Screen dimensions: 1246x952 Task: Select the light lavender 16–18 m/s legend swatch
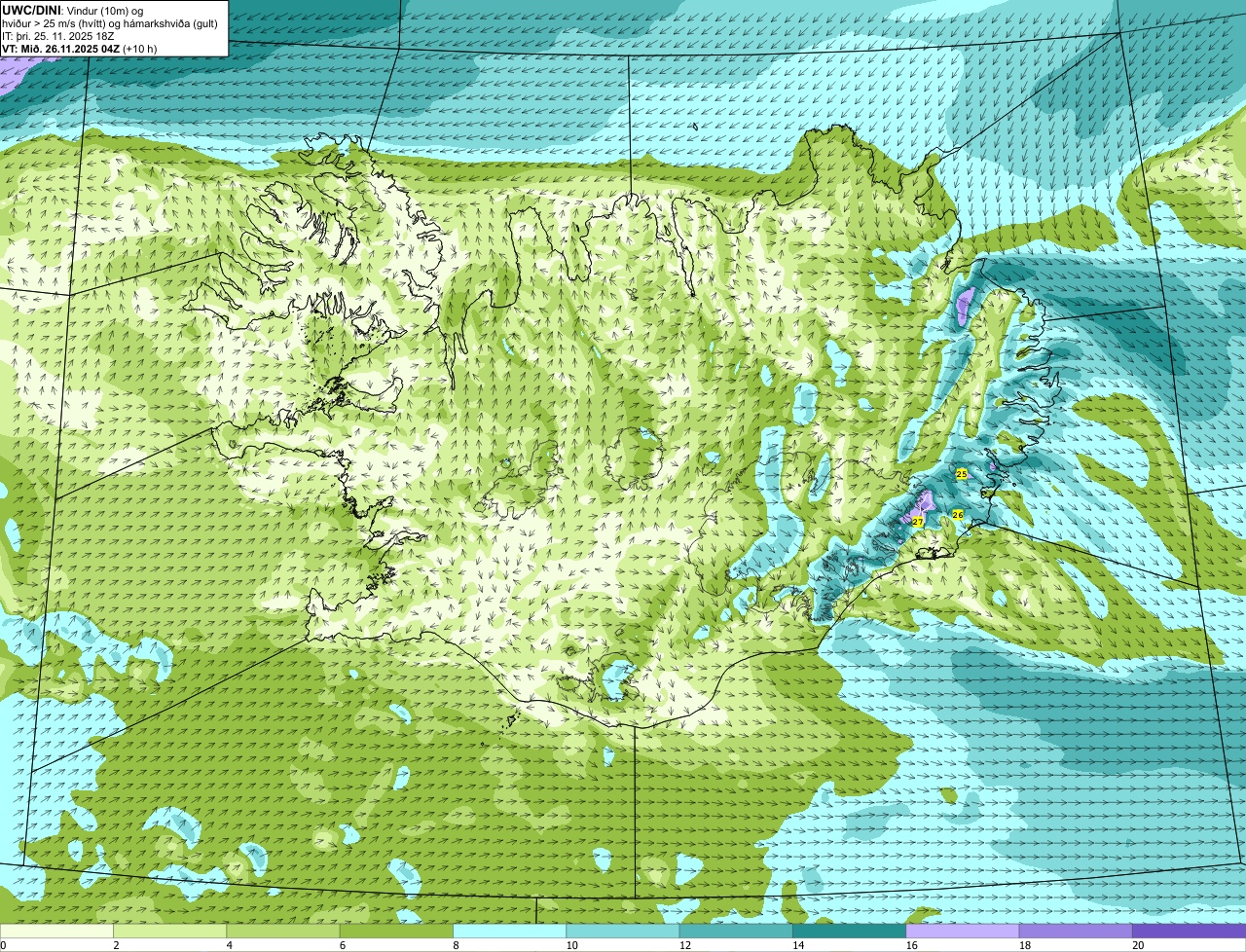coord(963,931)
